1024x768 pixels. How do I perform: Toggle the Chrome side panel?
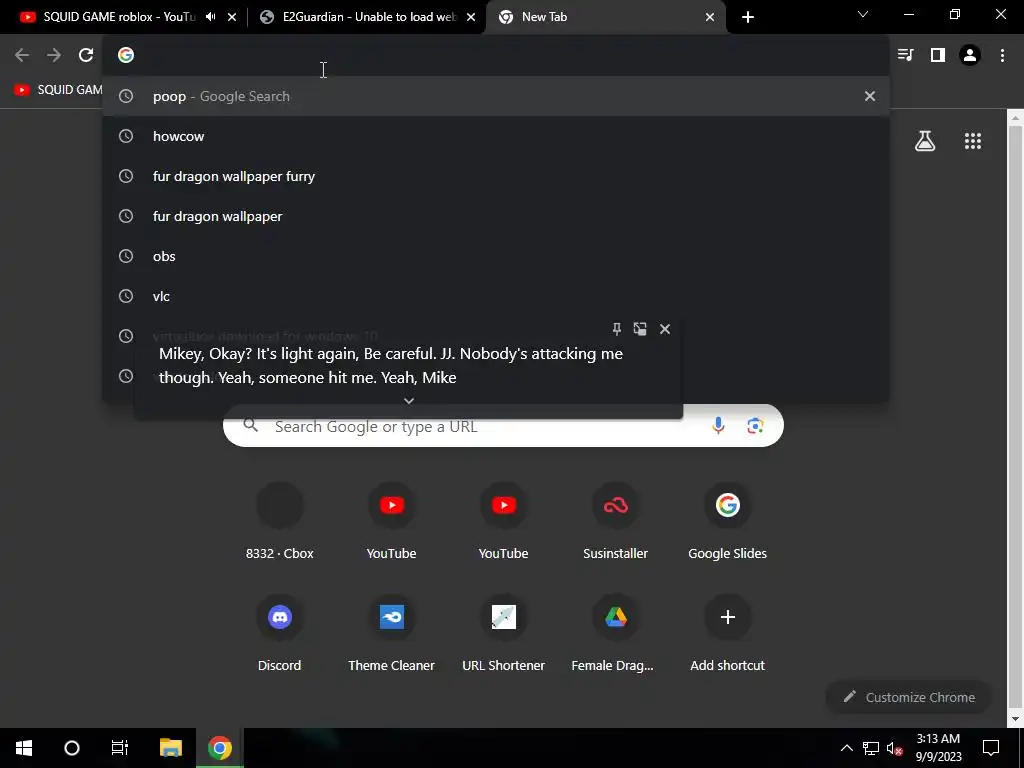pyautogui.click(x=938, y=55)
